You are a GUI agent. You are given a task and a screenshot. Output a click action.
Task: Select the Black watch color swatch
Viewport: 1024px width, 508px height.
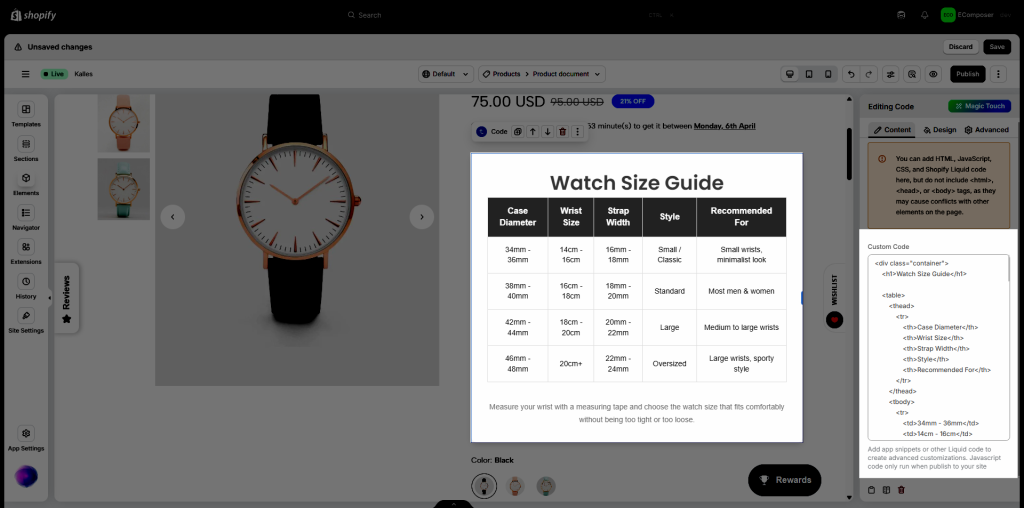pyautogui.click(x=484, y=486)
